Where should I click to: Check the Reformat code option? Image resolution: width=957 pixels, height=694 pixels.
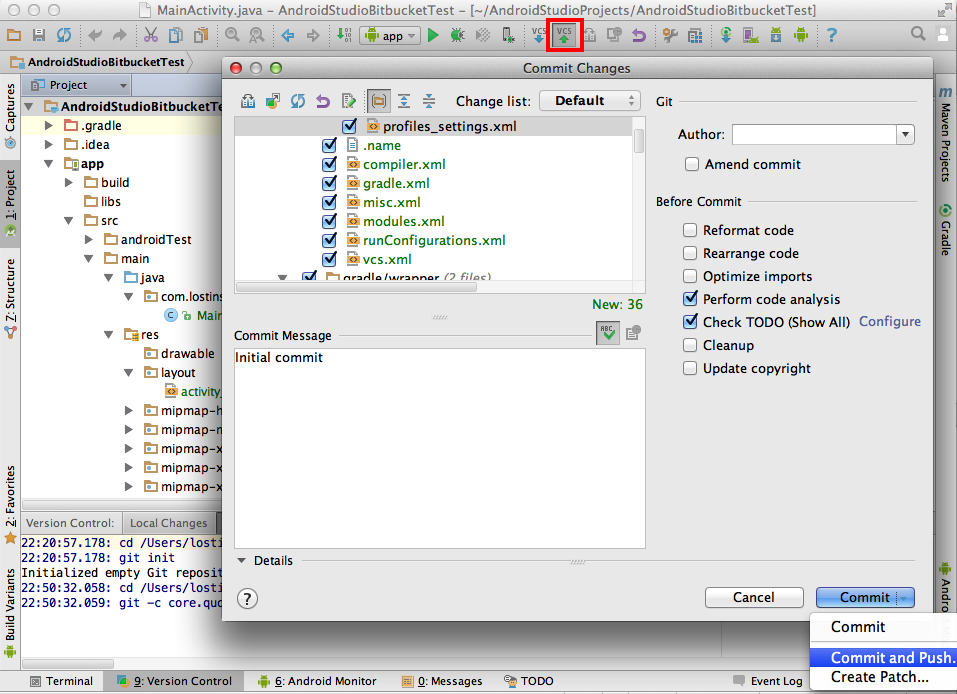(x=690, y=230)
